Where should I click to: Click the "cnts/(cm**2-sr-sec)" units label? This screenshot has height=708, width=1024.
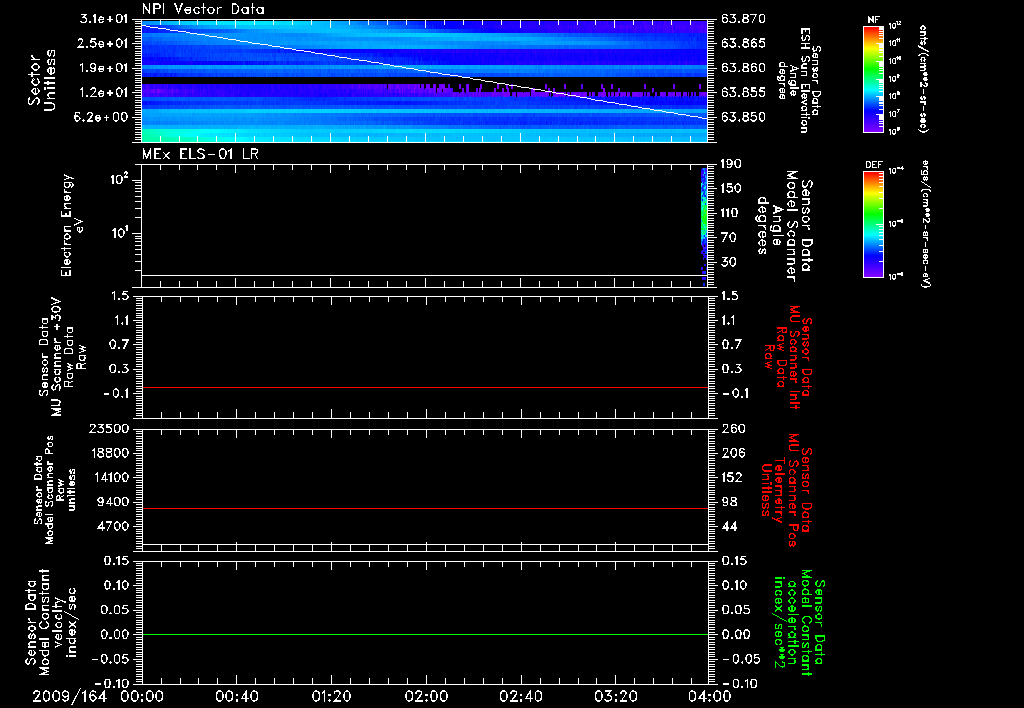tap(923, 78)
